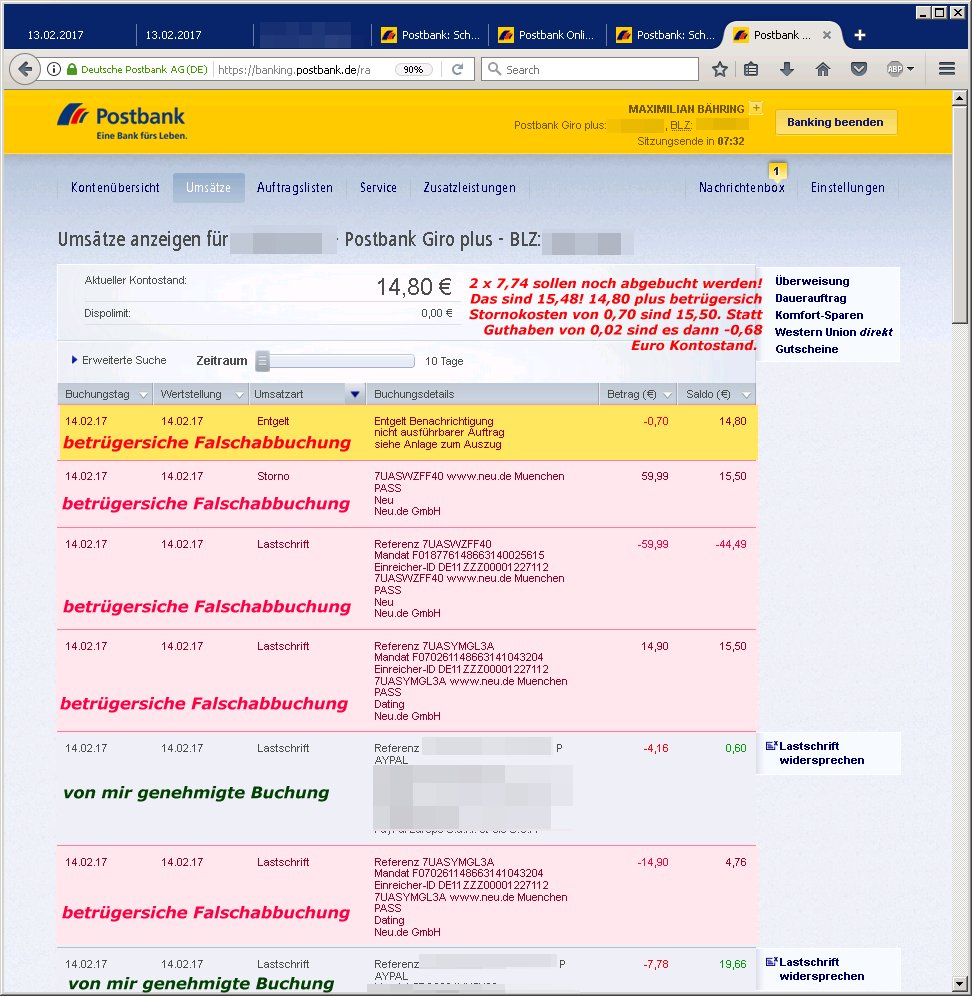Image resolution: width=972 pixels, height=996 pixels.
Task: Click the Aktueller Kontostand value 14,80 €
Action: click(x=414, y=287)
